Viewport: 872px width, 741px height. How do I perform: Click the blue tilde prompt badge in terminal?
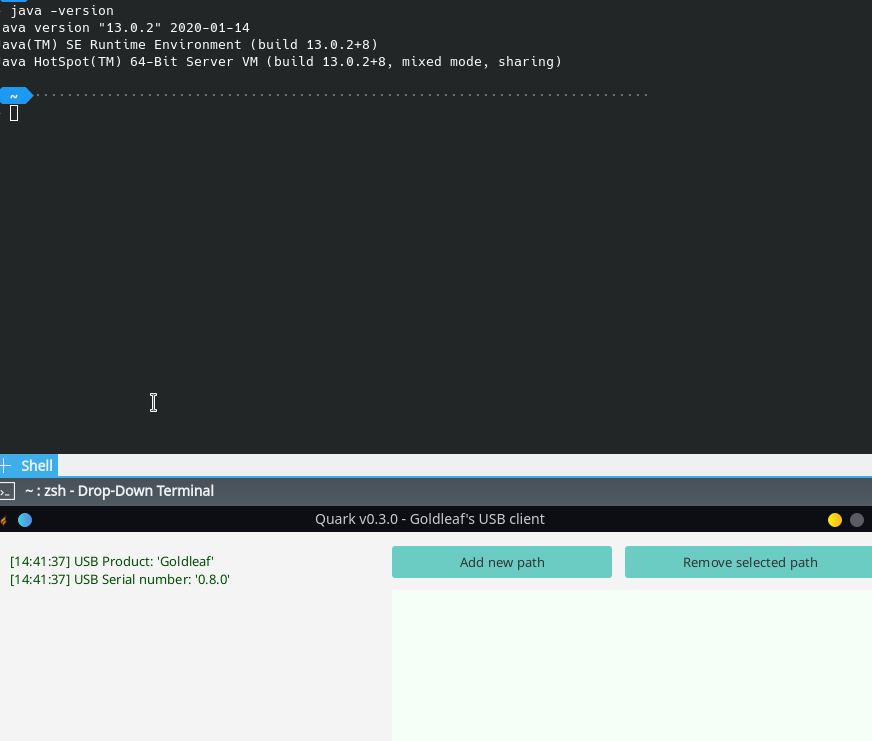pyautogui.click(x=14, y=95)
